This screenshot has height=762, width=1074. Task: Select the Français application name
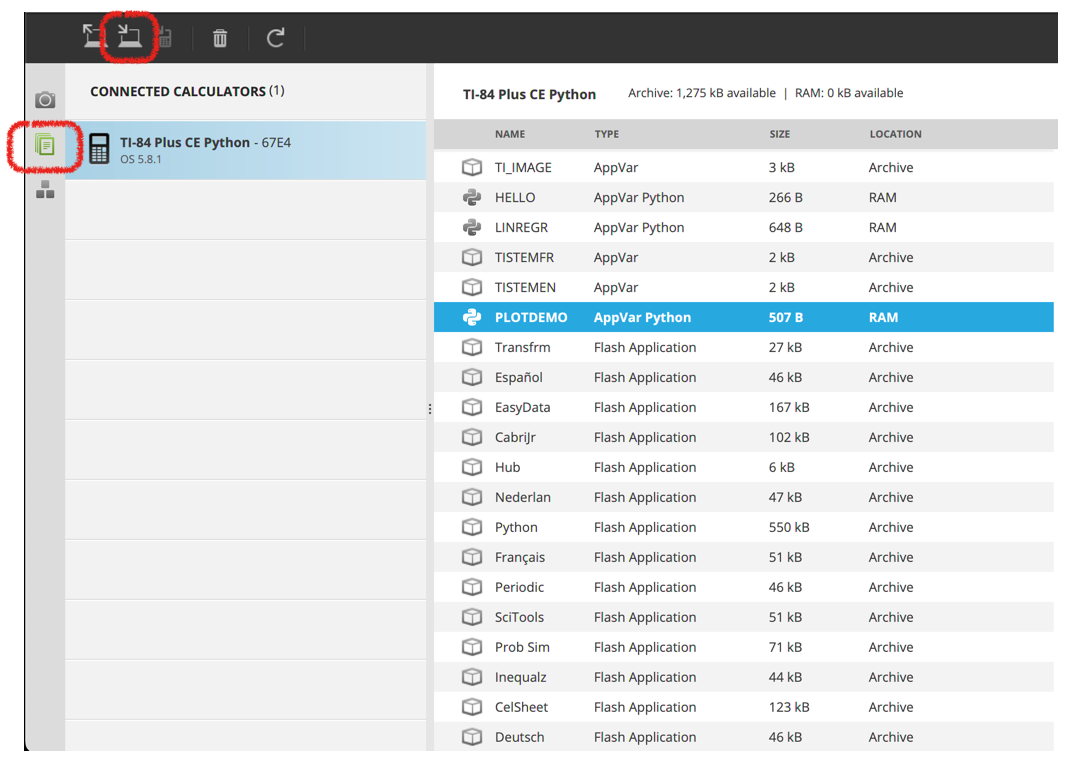tap(520, 558)
